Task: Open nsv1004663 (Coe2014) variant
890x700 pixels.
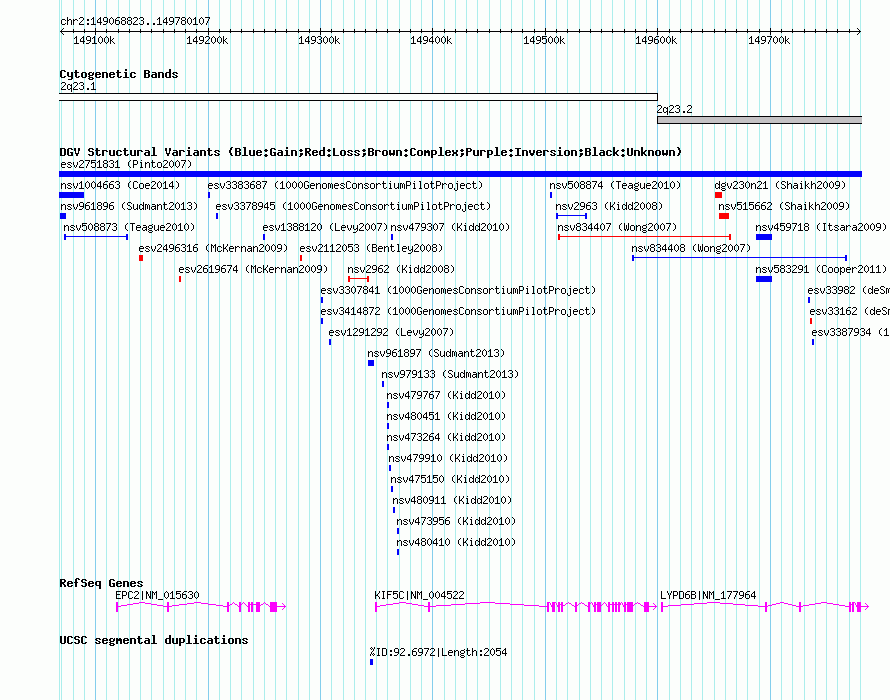Action: (x=120, y=185)
